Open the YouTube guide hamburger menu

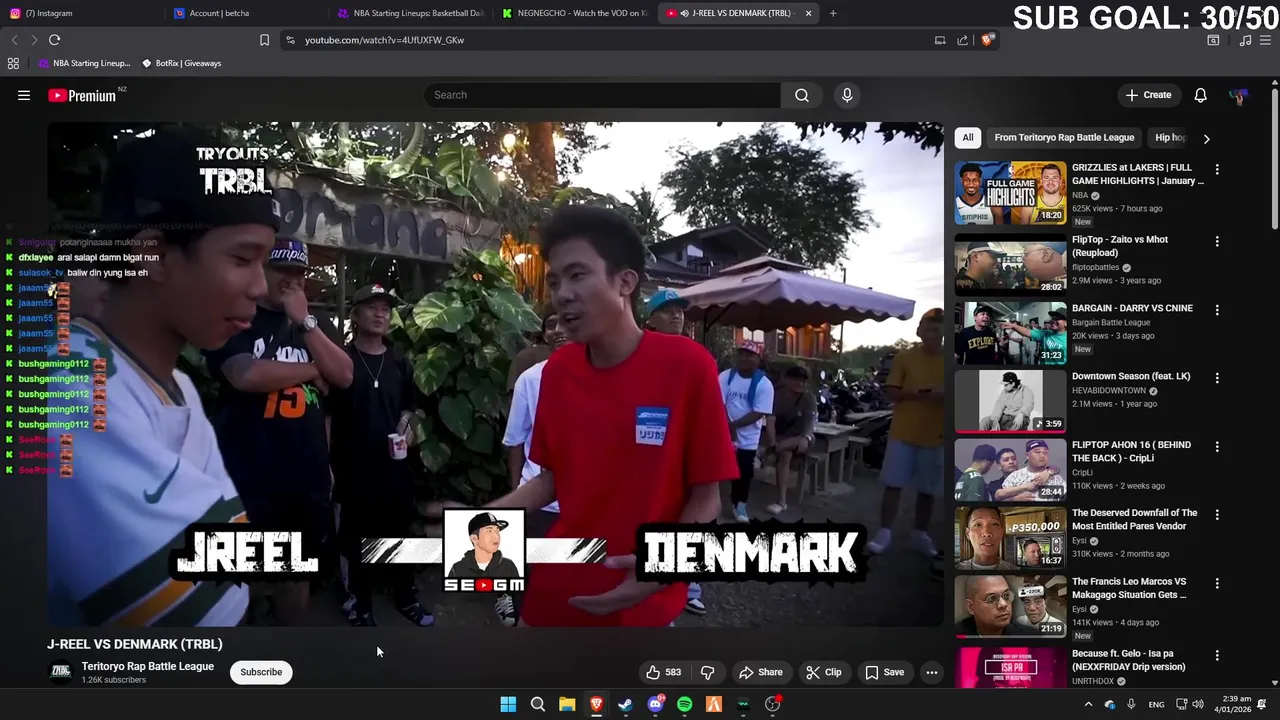[24, 95]
